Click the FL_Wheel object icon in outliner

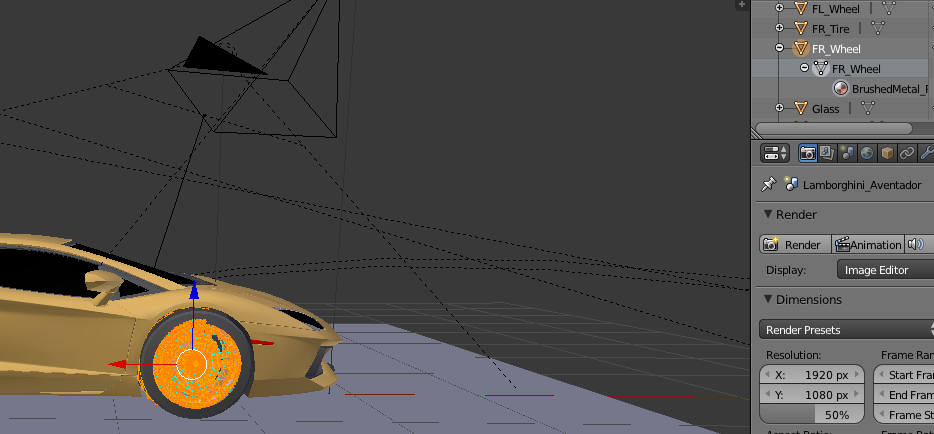[x=801, y=8]
